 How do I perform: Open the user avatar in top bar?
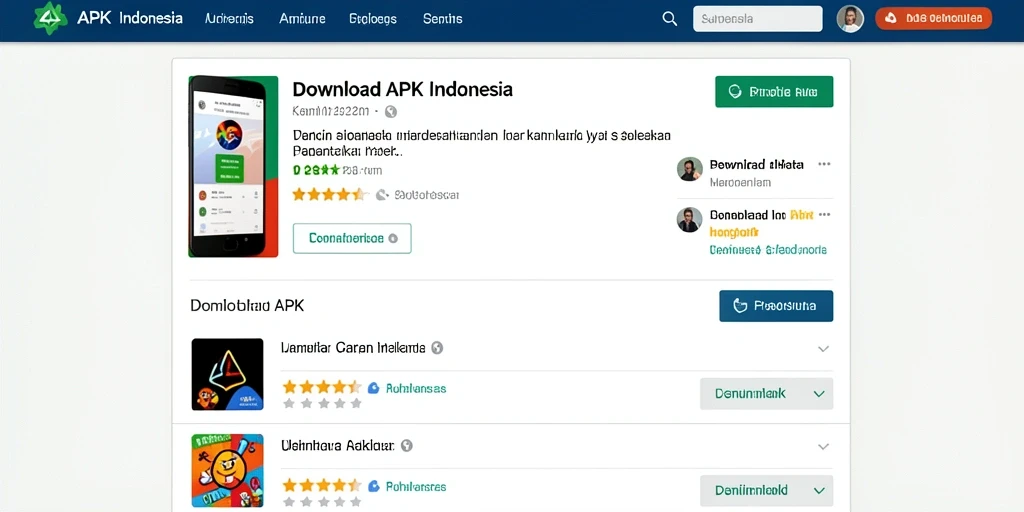850,19
